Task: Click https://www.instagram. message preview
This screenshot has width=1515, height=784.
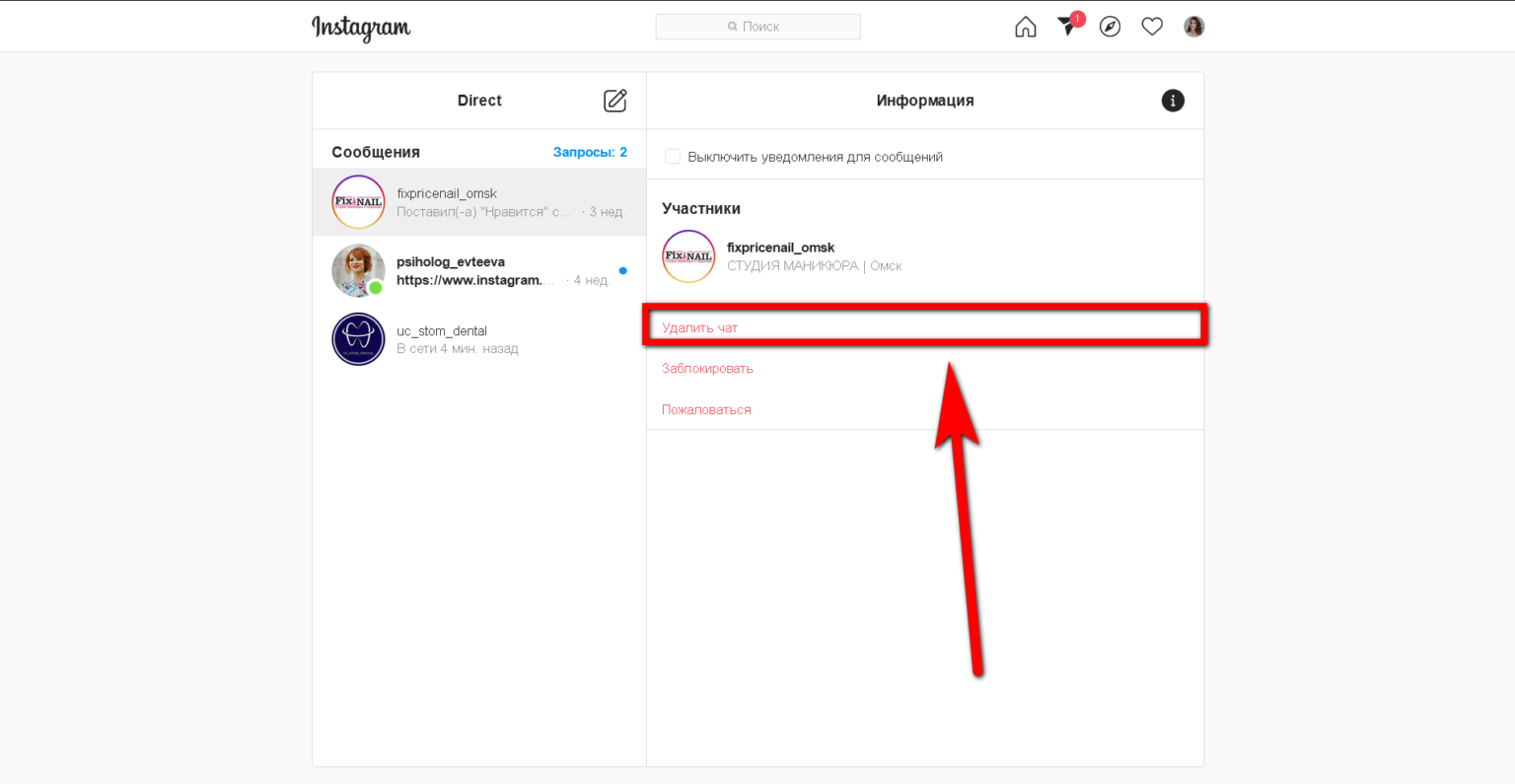Action: click(475, 280)
